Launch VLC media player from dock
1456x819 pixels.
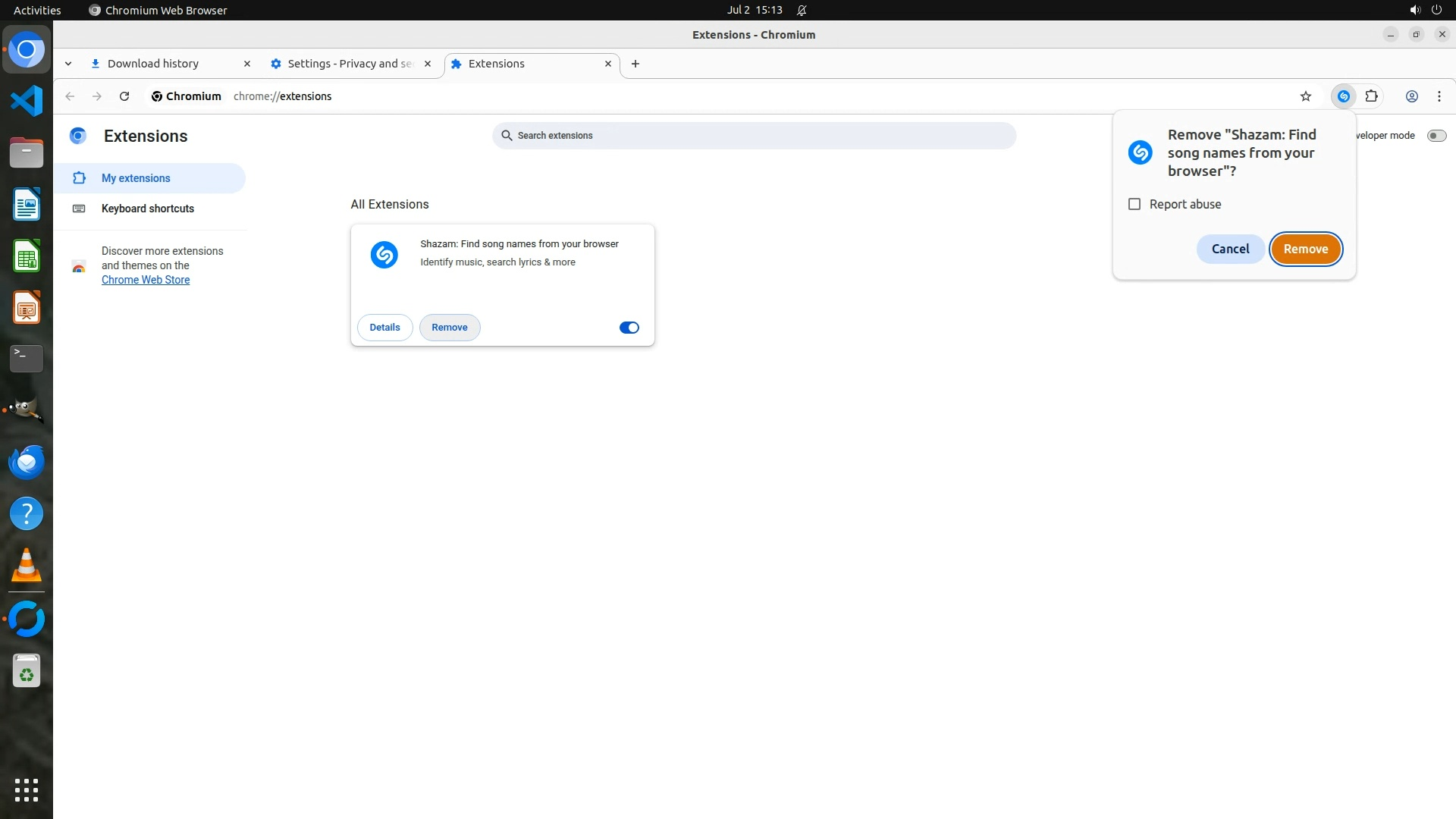27,566
